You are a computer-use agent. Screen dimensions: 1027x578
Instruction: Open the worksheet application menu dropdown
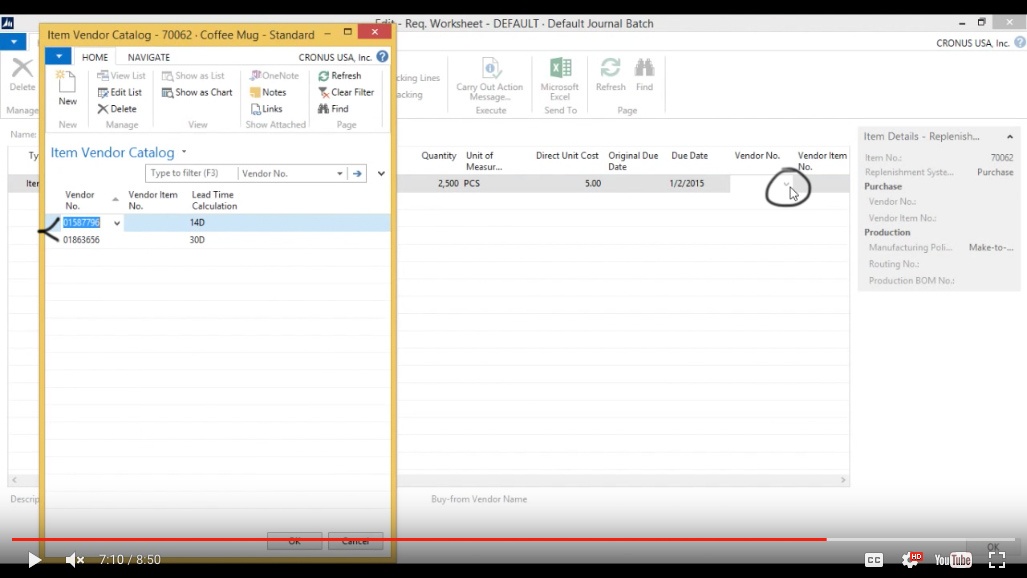click(x=13, y=42)
